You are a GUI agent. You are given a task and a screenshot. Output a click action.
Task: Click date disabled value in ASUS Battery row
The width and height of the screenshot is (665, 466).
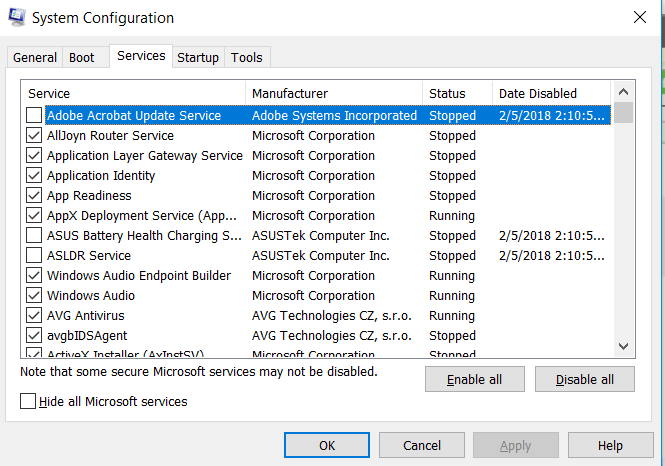click(552, 235)
